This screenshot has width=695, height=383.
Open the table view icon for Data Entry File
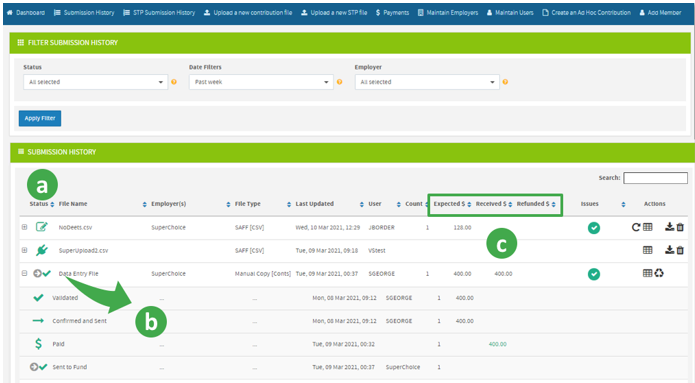coord(648,273)
